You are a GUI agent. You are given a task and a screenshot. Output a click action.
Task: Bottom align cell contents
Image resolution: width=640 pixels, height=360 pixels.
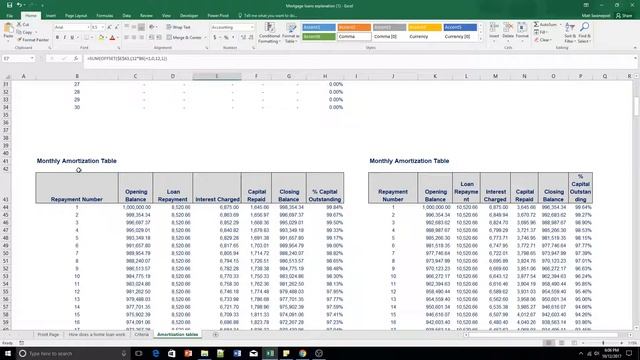point(141,27)
